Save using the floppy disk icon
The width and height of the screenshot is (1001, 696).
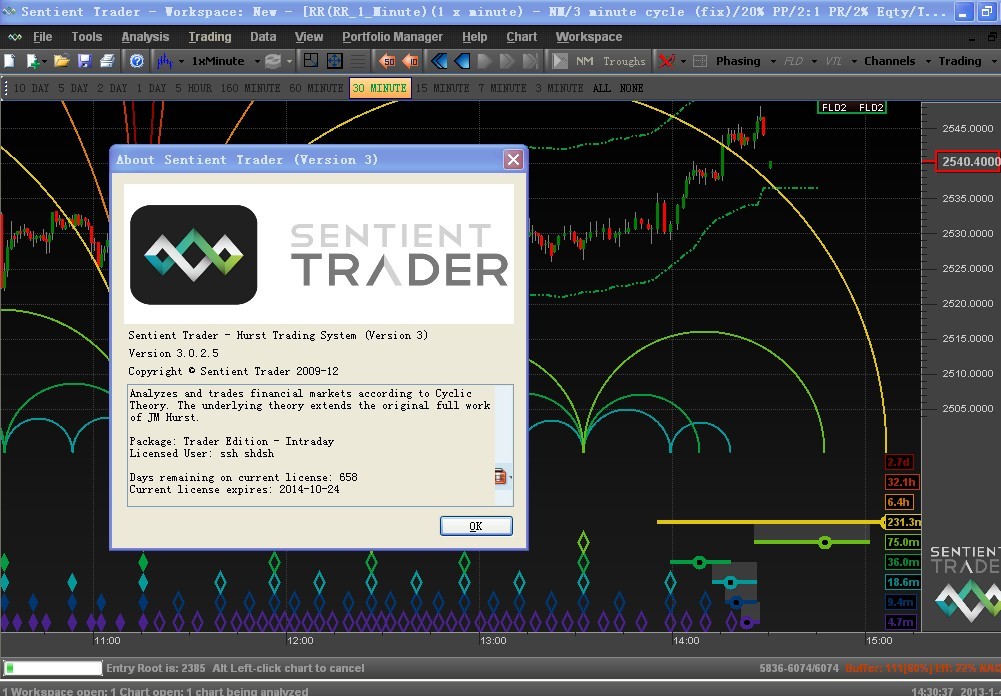pos(84,61)
